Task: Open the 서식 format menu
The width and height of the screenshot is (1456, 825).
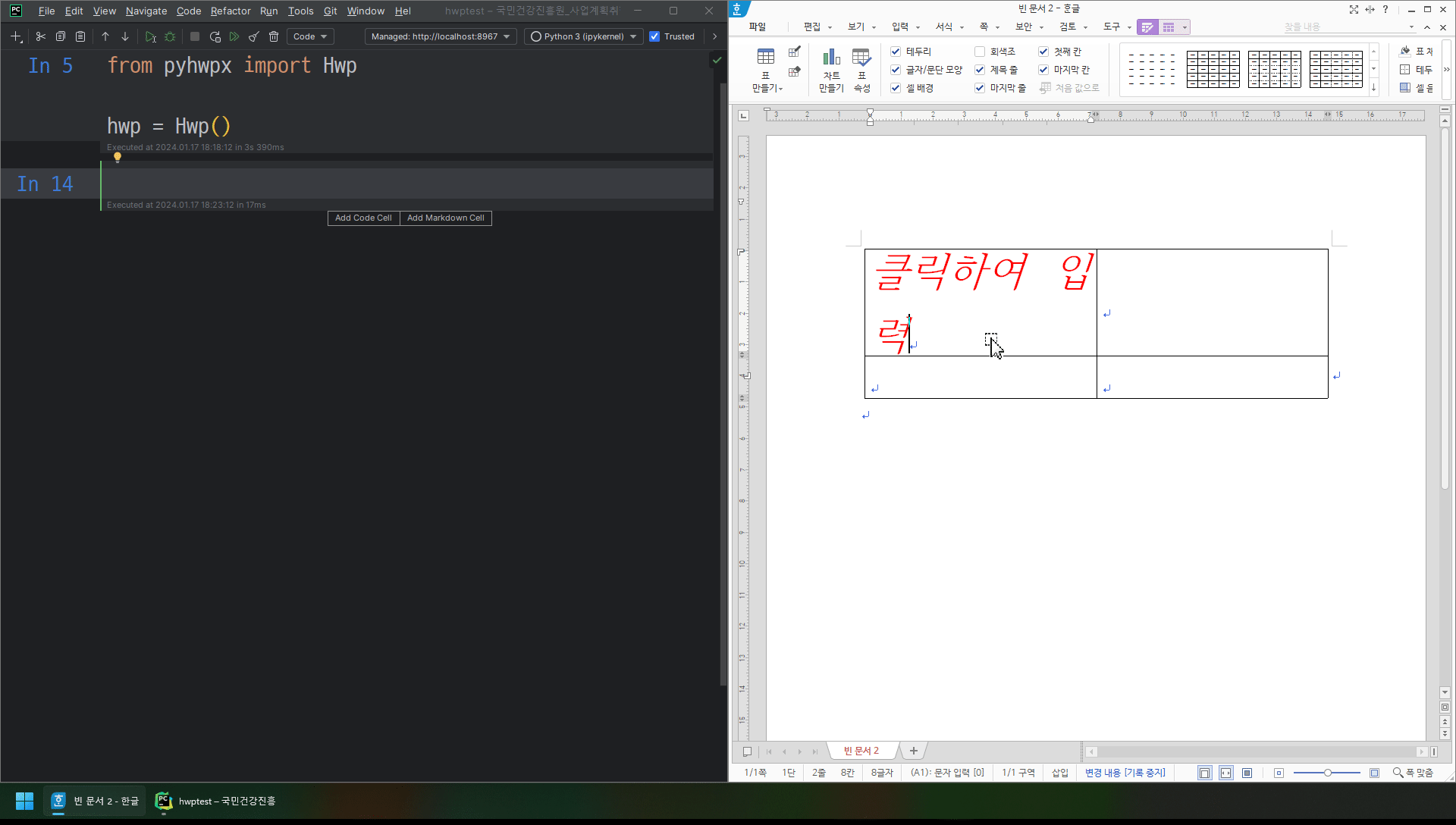Action: (x=944, y=27)
